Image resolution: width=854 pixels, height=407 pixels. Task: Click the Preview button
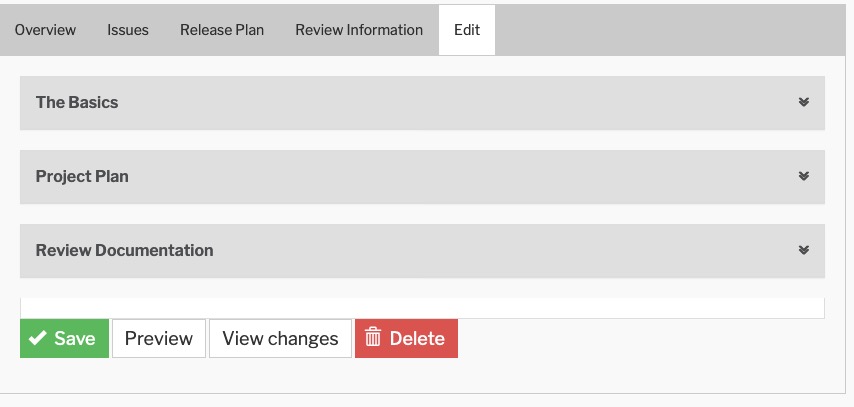tap(159, 339)
